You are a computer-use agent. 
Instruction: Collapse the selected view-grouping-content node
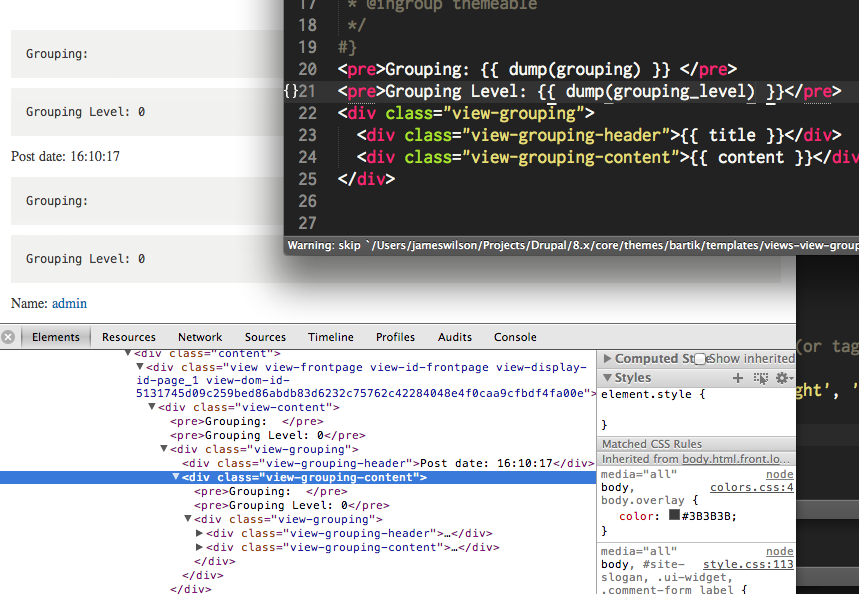click(x=176, y=477)
